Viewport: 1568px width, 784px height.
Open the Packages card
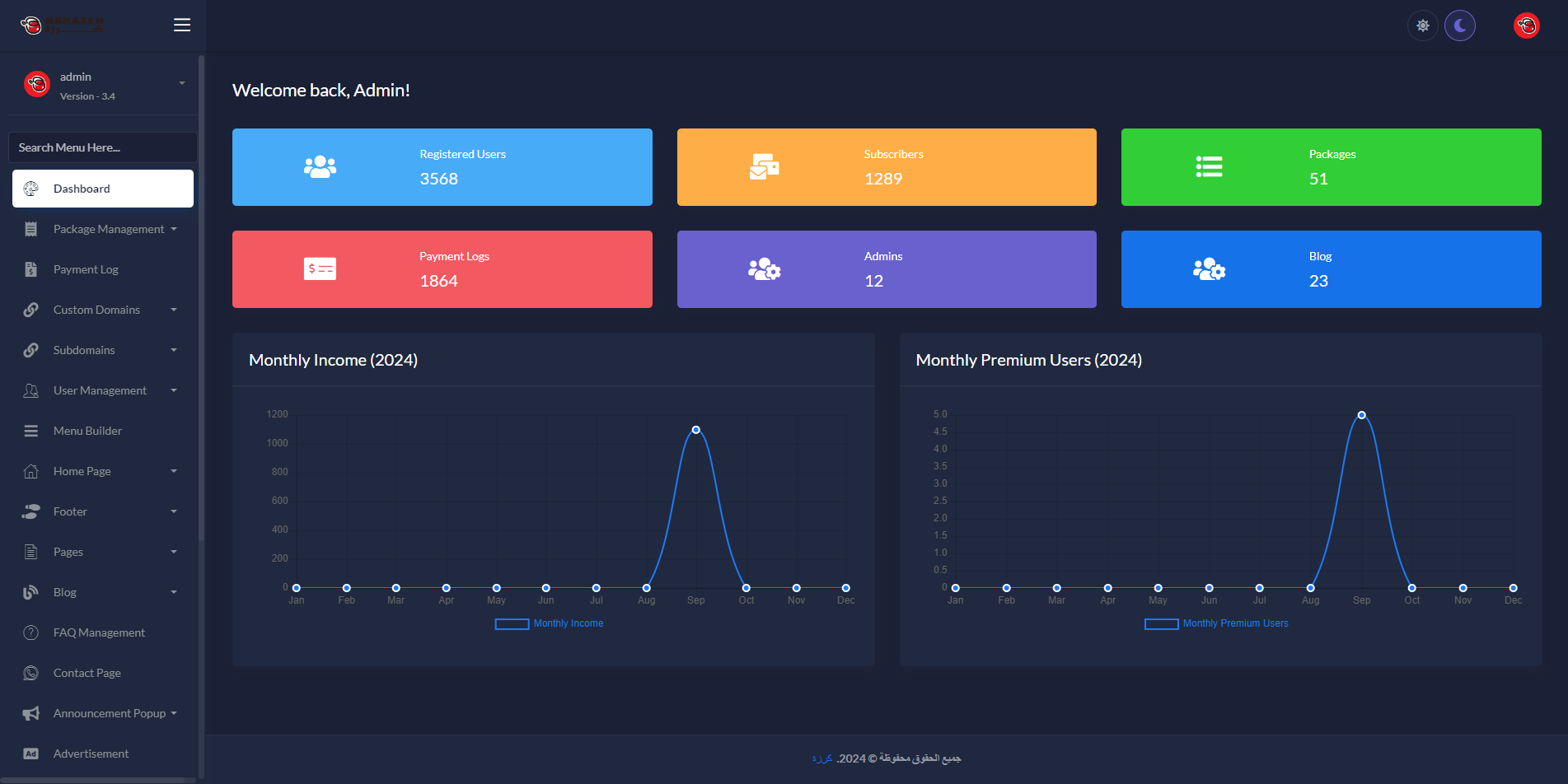click(x=1332, y=167)
